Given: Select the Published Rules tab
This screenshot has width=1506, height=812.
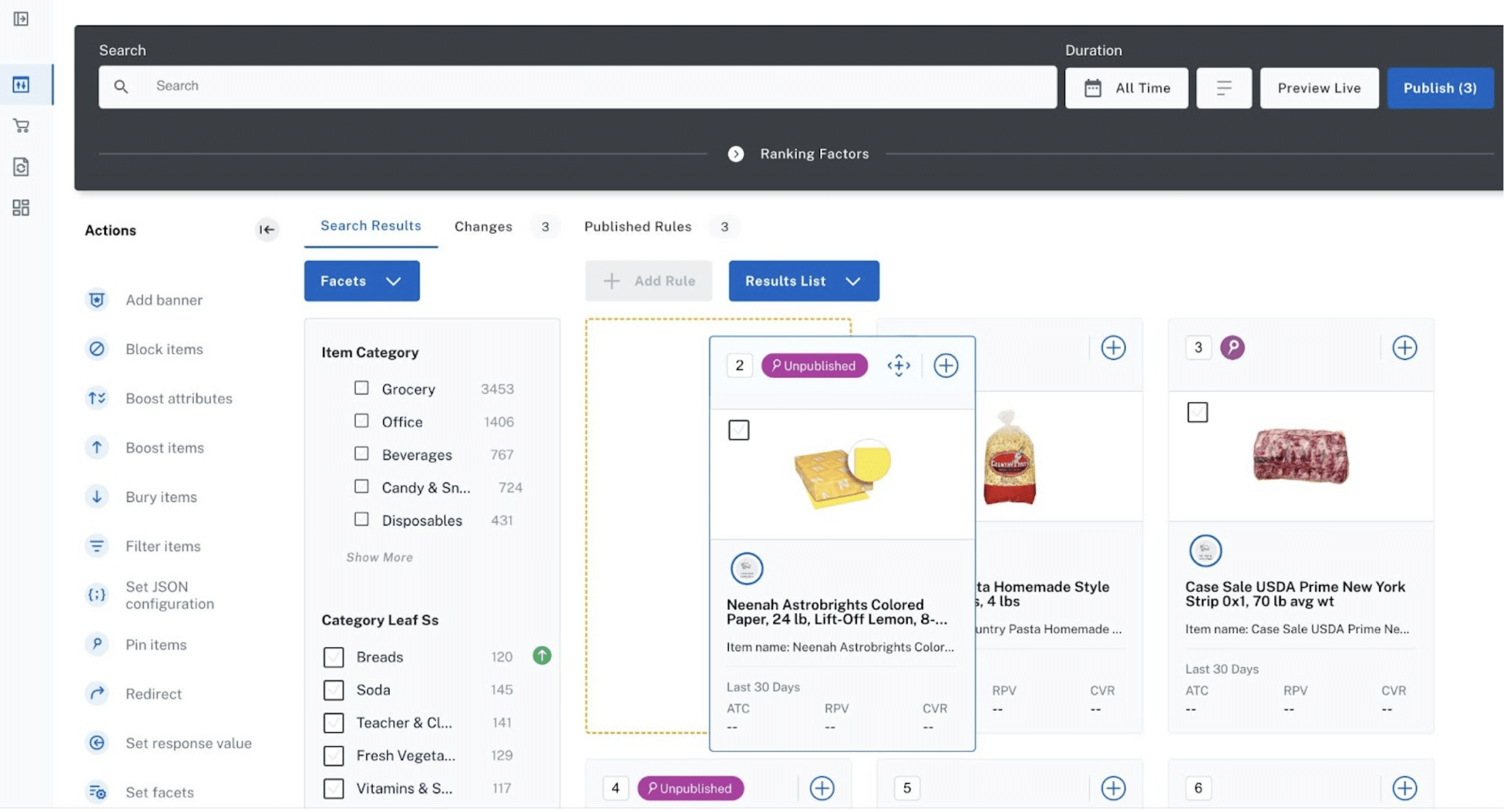Looking at the screenshot, I should tap(638, 226).
